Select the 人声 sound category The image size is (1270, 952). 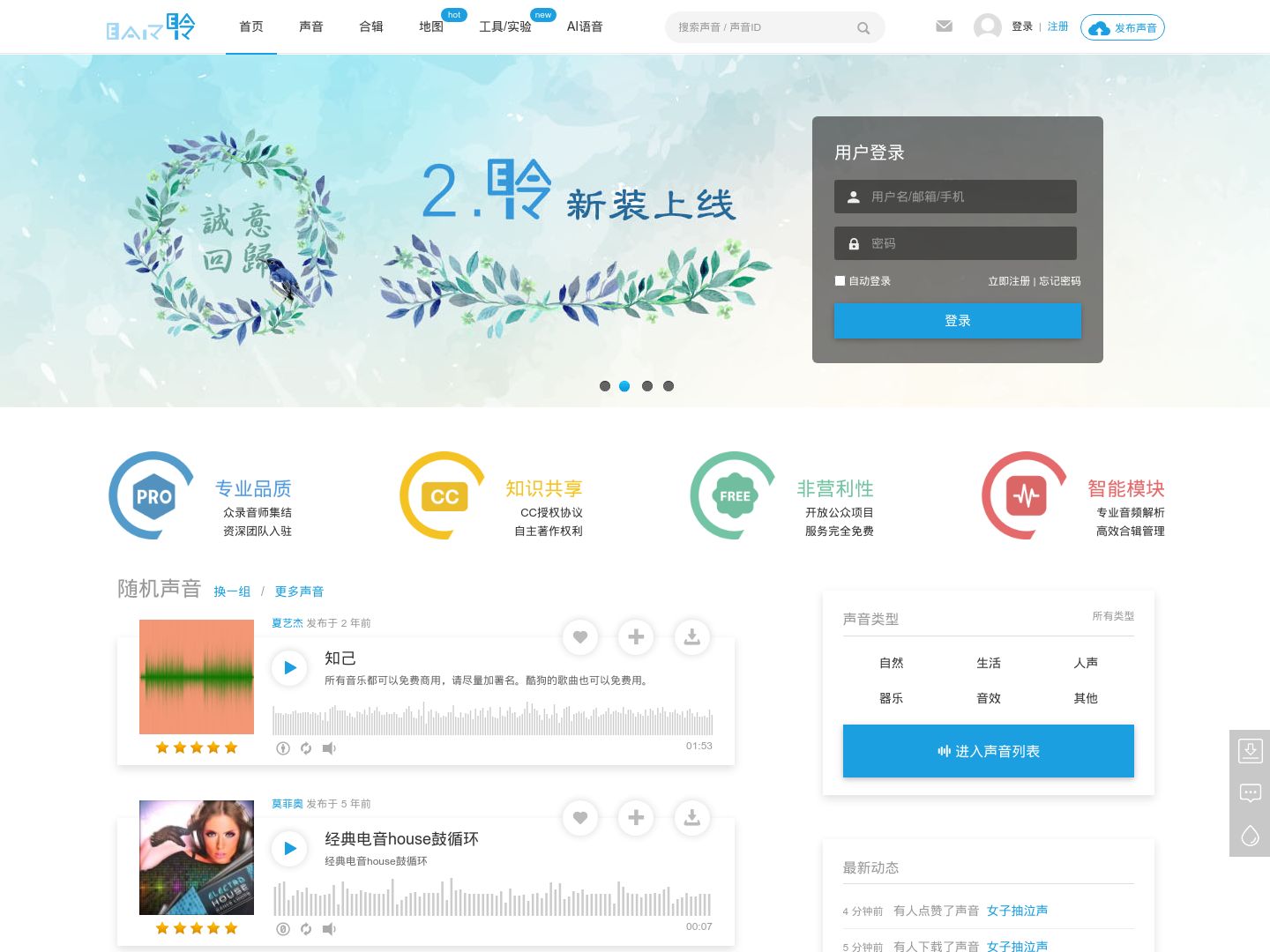click(1086, 663)
